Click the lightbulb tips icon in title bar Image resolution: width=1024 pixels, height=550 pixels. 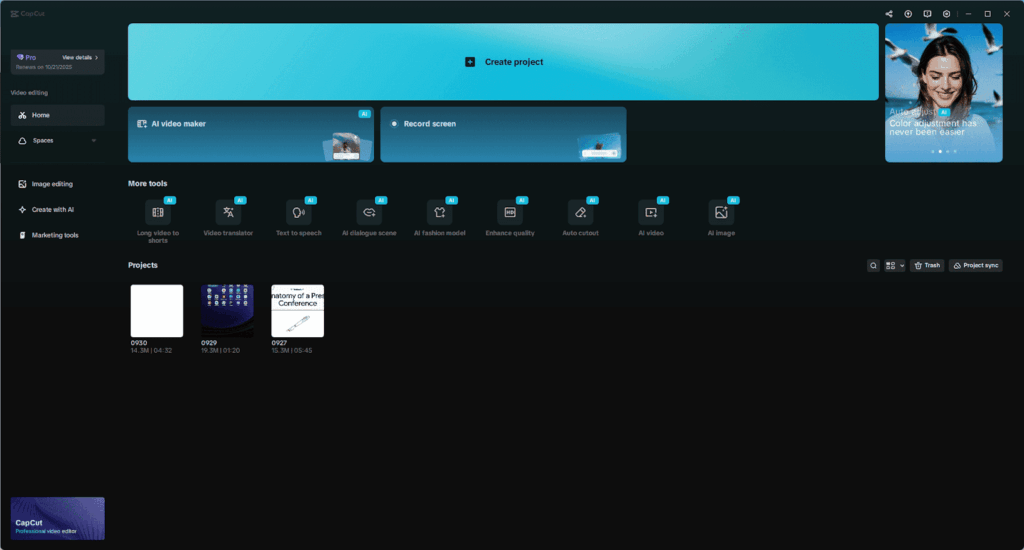pyautogui.click(x=908, y=14)
